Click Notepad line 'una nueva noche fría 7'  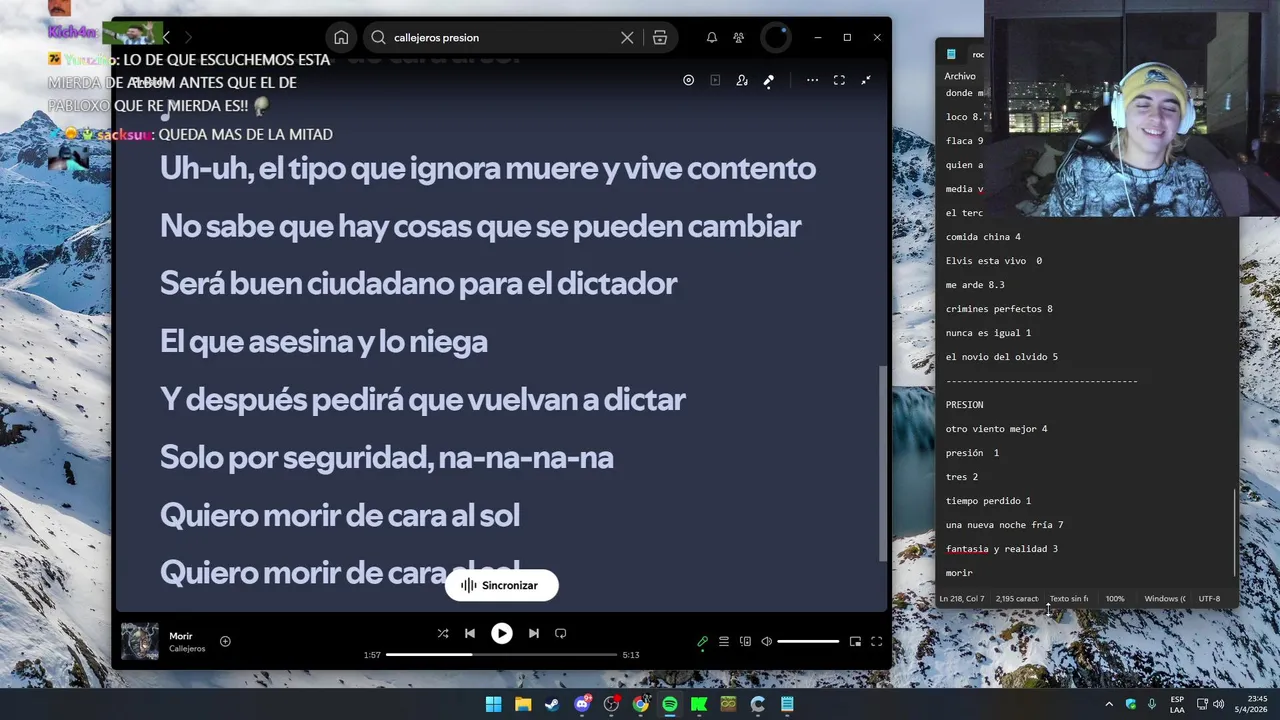click(1004, 525)
